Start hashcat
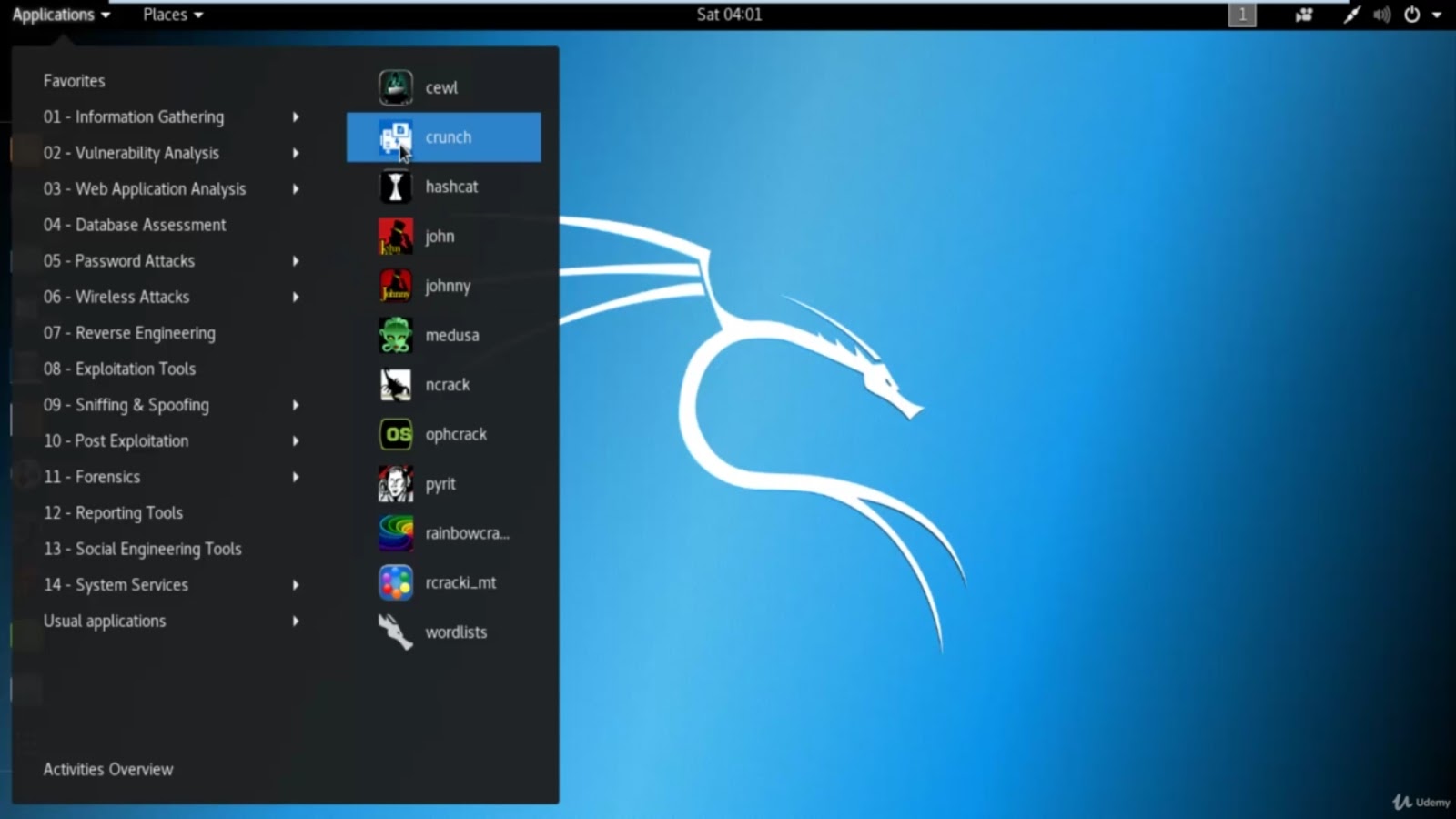The image size is (1456, 819). pyautogui.click(x=451, y=187)
